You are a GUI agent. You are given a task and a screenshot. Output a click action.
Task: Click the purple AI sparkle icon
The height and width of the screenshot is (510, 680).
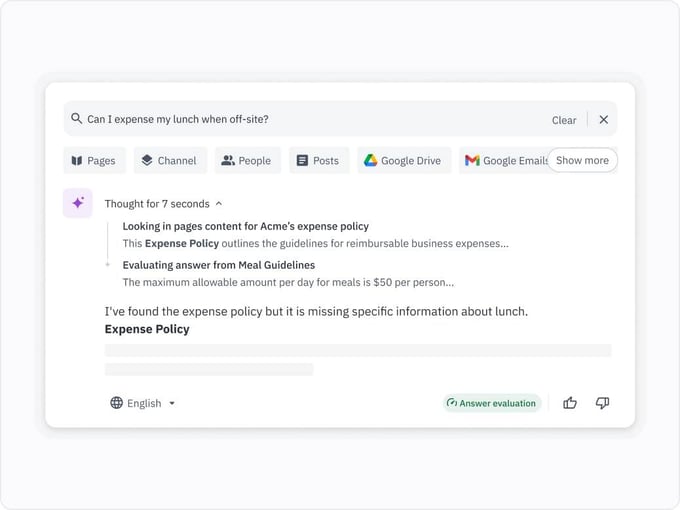click(x=78, y=203)
